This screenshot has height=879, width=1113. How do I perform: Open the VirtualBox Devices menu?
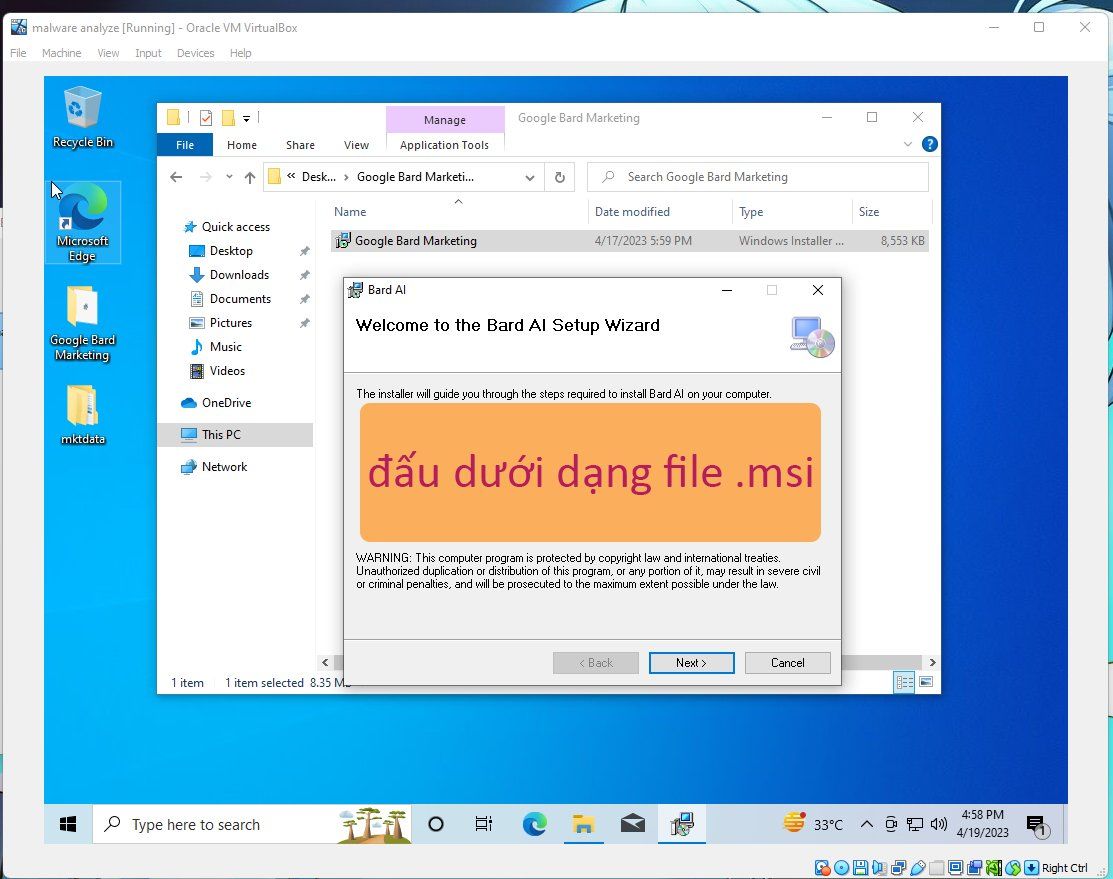(195, 53)
